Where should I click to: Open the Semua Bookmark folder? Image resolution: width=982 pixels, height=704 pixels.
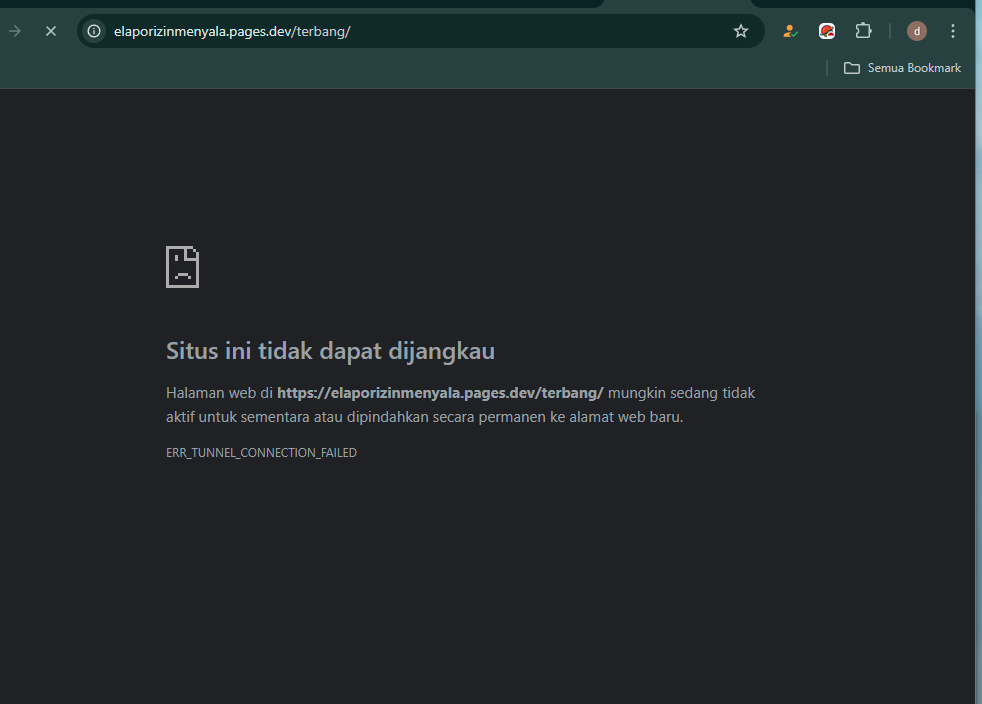click(902, 68)
